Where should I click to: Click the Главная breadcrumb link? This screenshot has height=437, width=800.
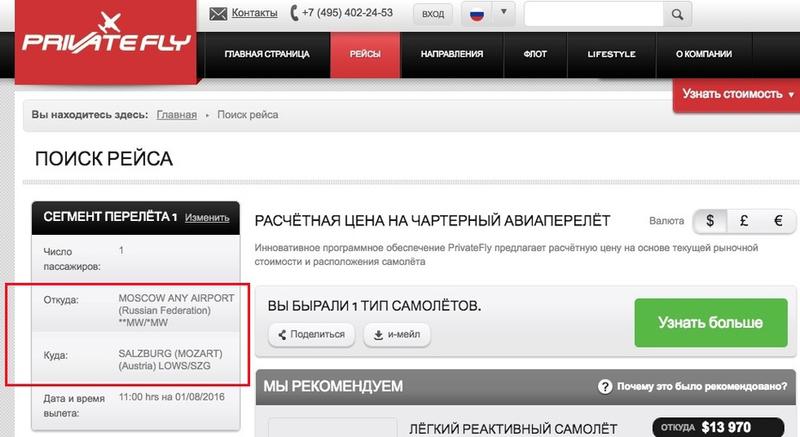177,115
